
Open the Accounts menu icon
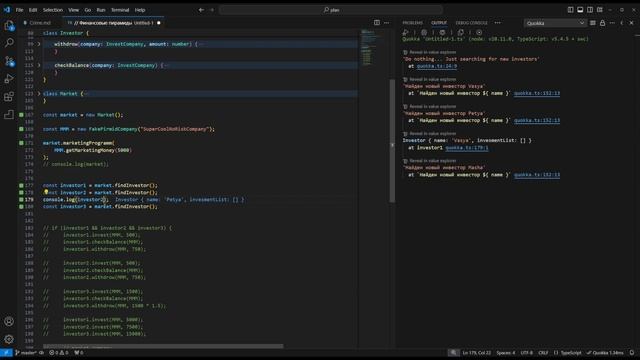coord(9,321)
